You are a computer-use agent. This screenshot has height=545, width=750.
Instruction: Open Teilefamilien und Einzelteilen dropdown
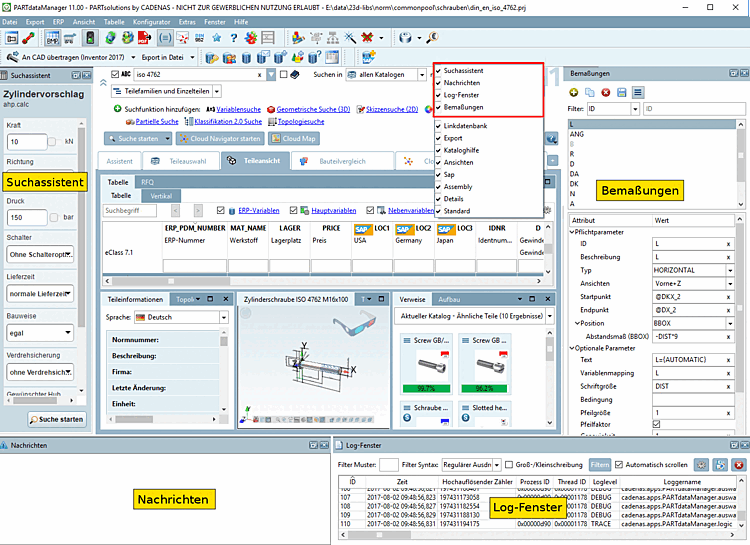[x=166, y=91]
